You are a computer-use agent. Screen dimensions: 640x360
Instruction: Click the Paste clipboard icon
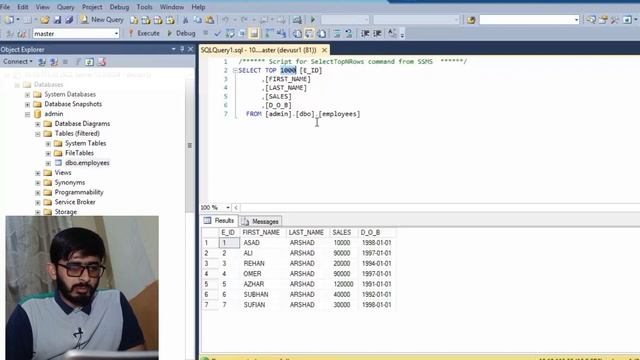click(x=209, y=20)
